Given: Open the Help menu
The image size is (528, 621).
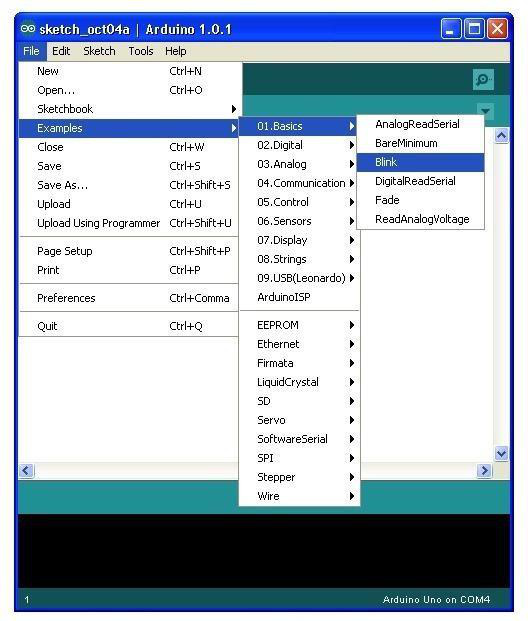Looking at the screenshot, I should 176,51.
